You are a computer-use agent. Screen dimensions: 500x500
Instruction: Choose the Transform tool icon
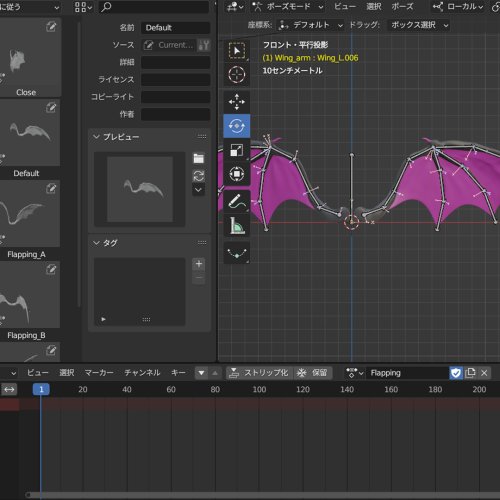(237, 174)
